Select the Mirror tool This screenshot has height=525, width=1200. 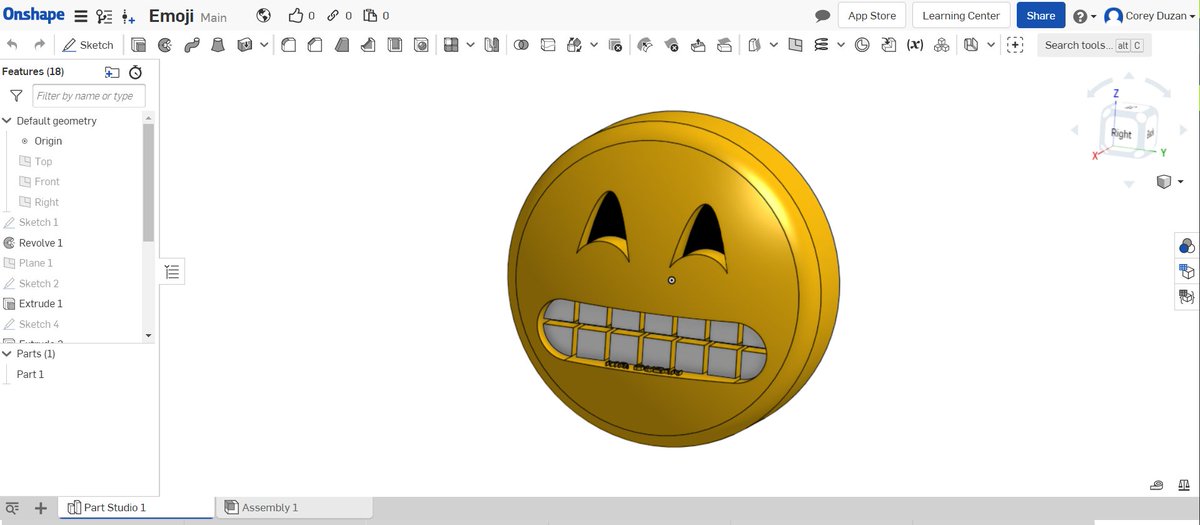491,45
